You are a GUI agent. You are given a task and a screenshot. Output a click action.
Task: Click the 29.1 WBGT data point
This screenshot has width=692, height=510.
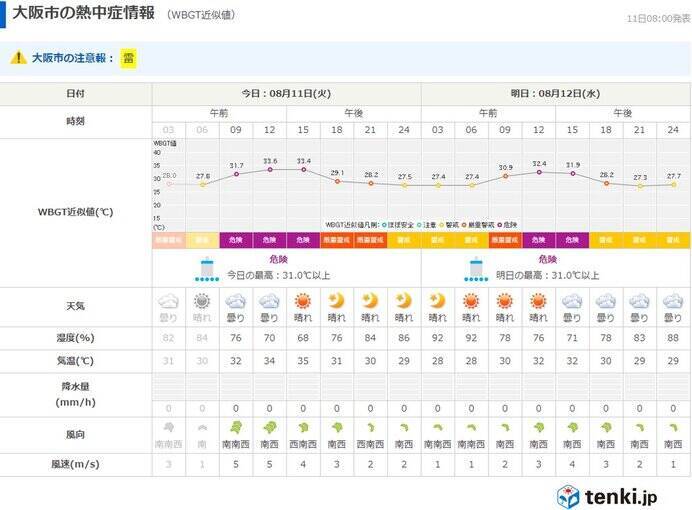click(338, 181)
